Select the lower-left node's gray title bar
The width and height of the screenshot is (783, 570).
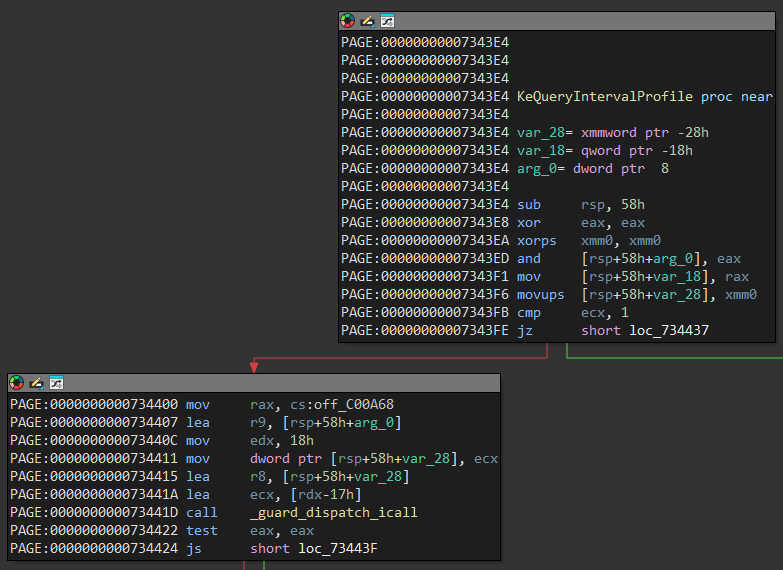point(280,383)
